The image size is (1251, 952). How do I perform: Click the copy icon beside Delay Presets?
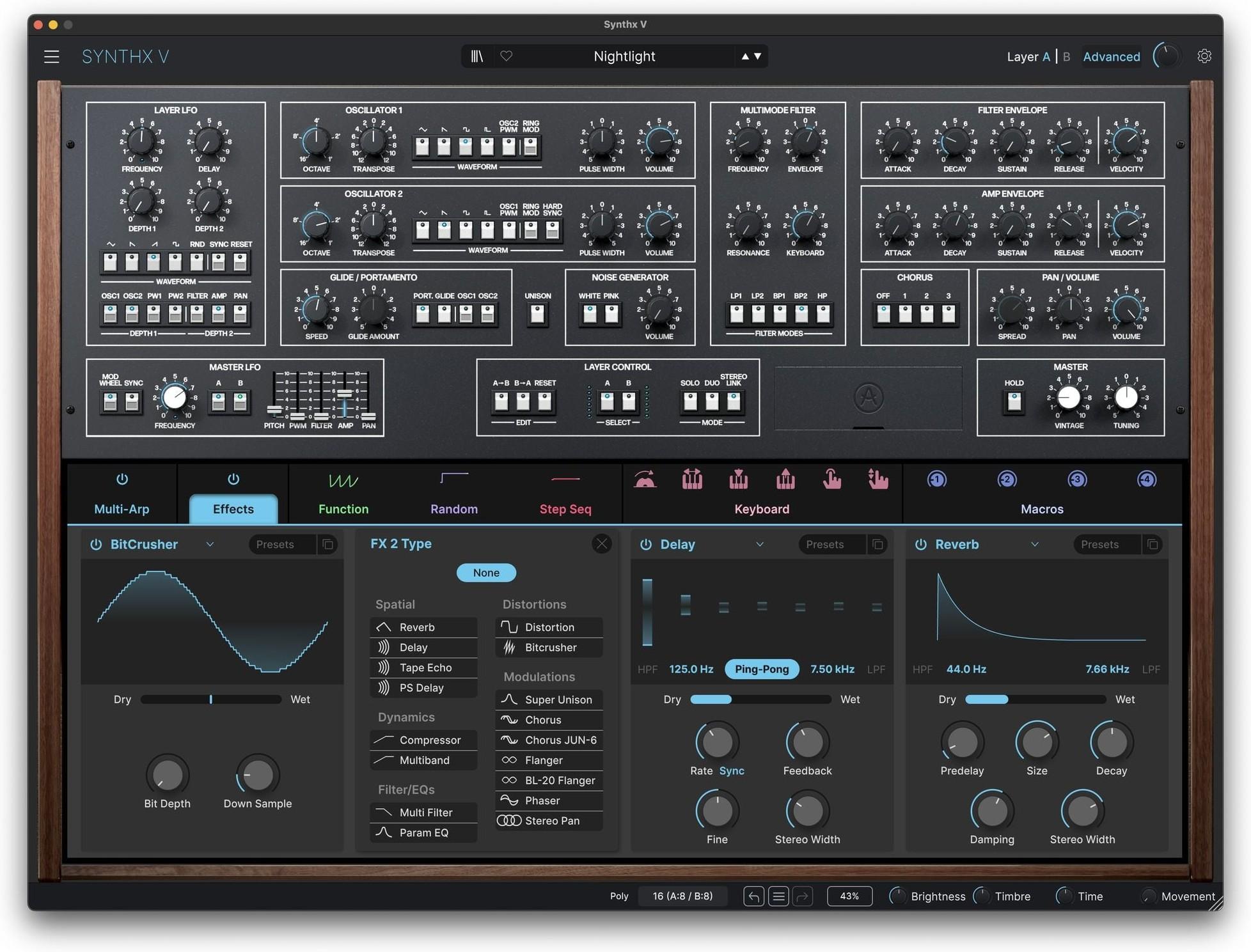[877, 544]
